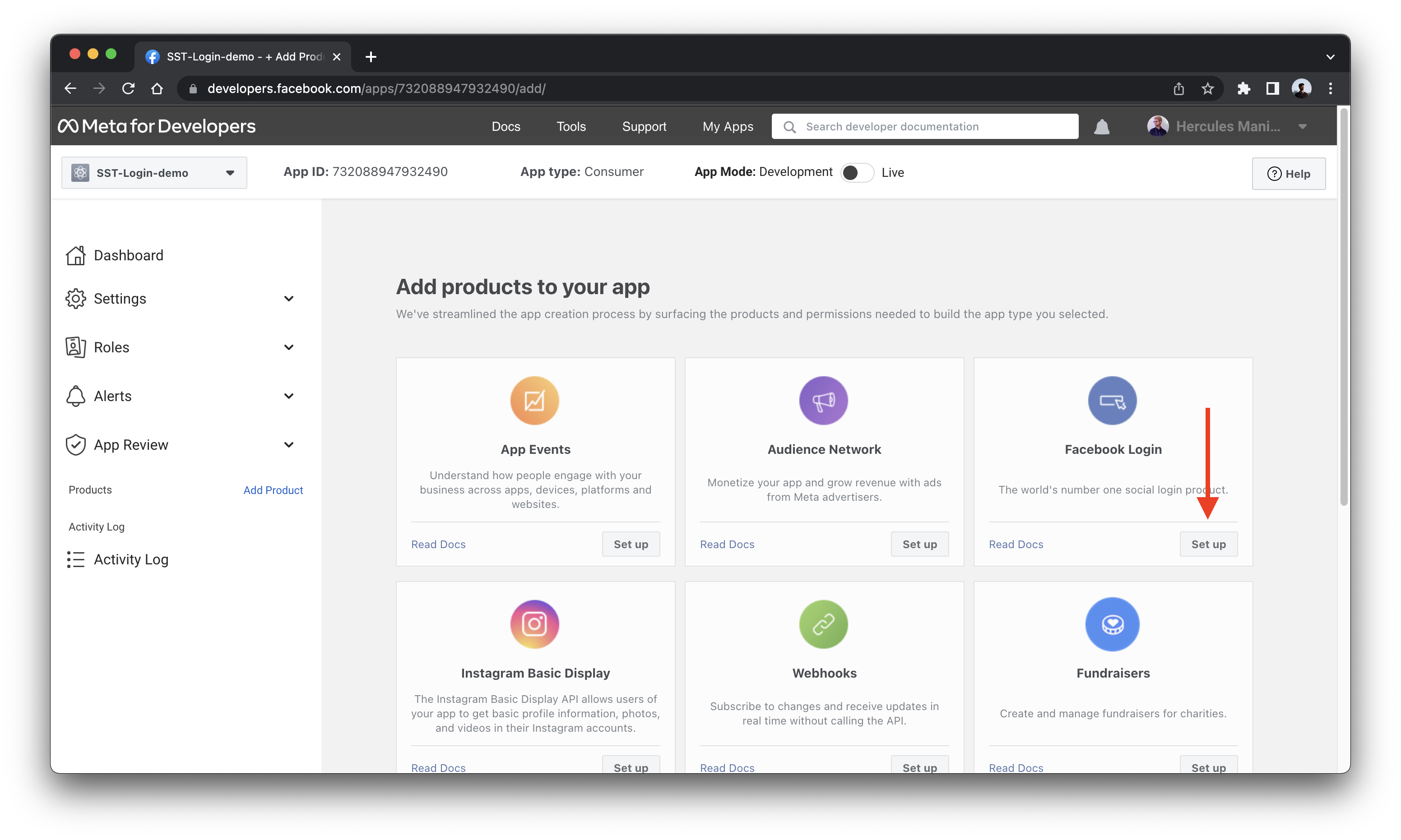The image size is (1401, 840).
Task: Click the SST-Login-demo dropdown
Action: tap(151, 172)
